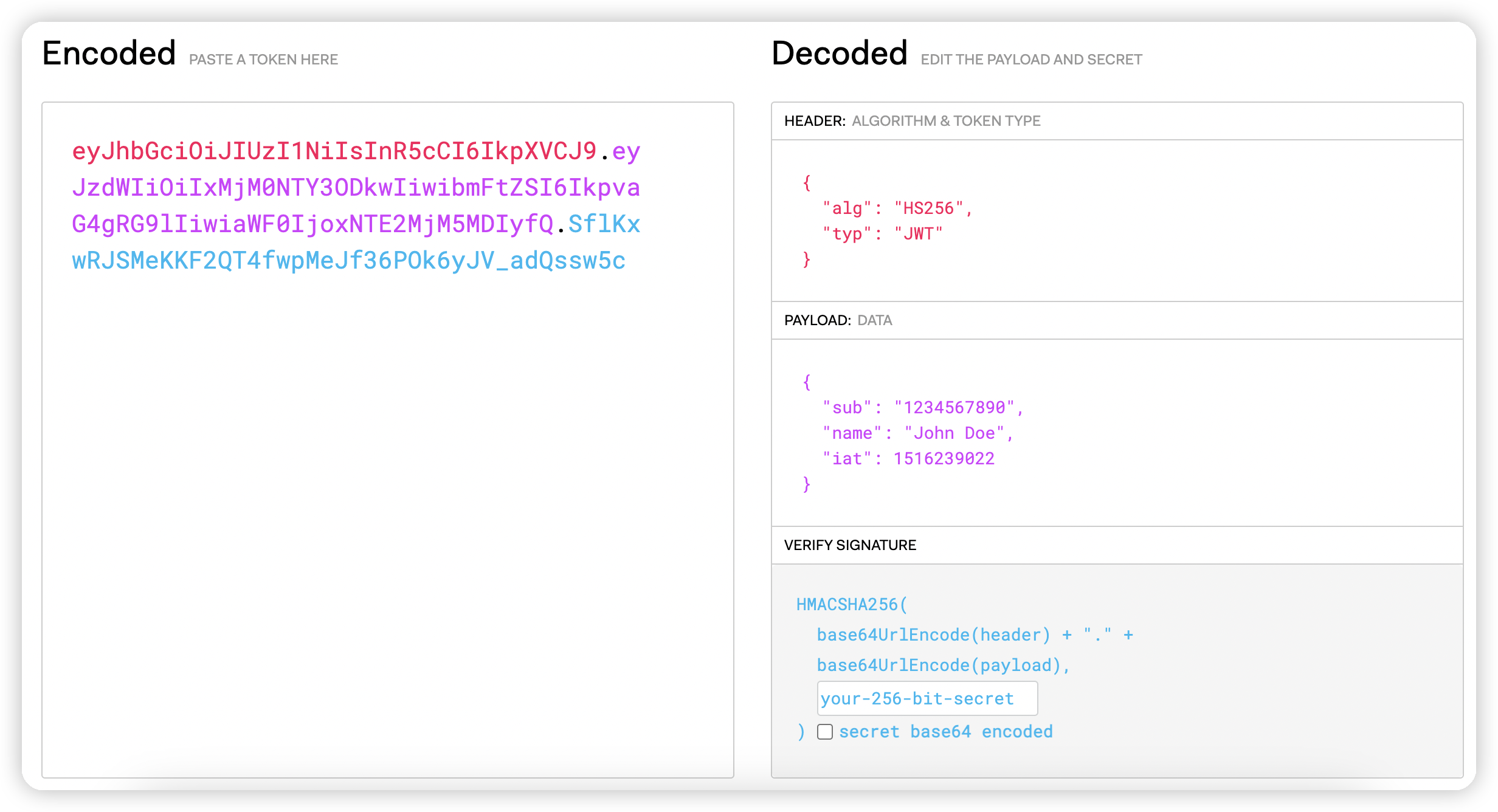Viewport: 1498px width, 812px height.
Task: Click the PAYLOAD: DATA section label
Action: pyautogui.click(x=838, y=320)
